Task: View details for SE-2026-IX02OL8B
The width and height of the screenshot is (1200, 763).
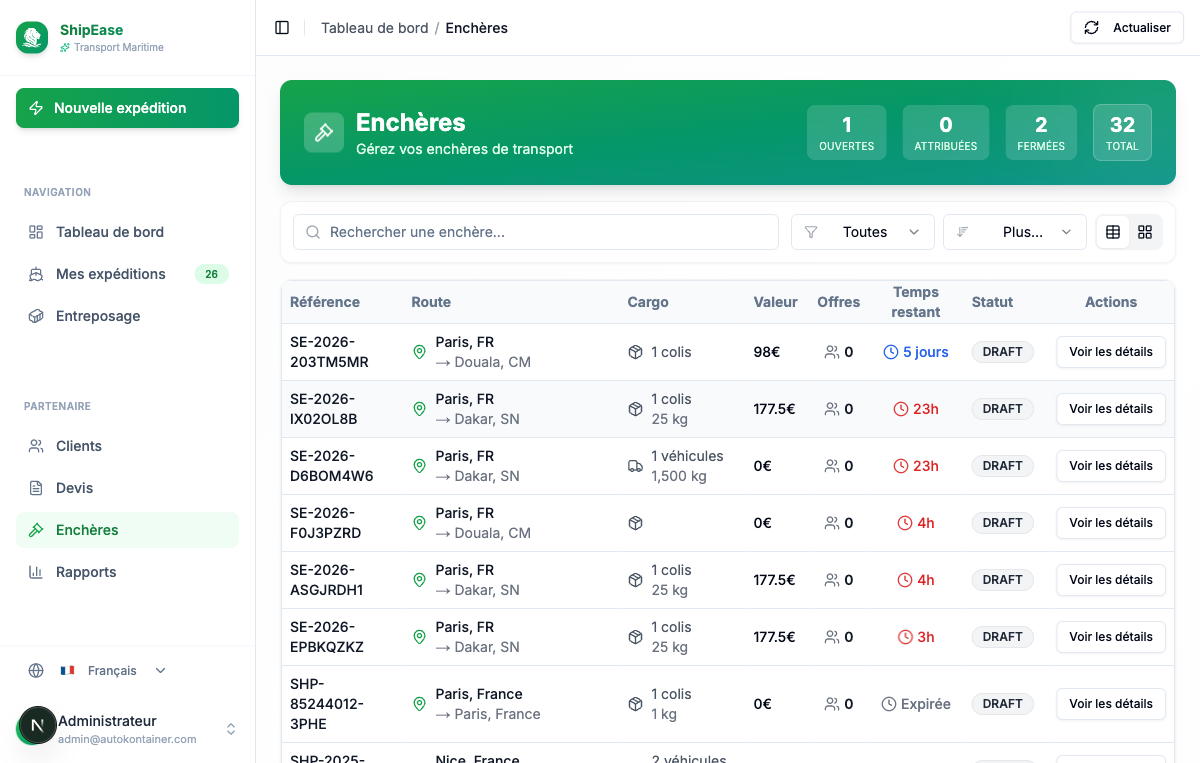Action: point(1111,409)
